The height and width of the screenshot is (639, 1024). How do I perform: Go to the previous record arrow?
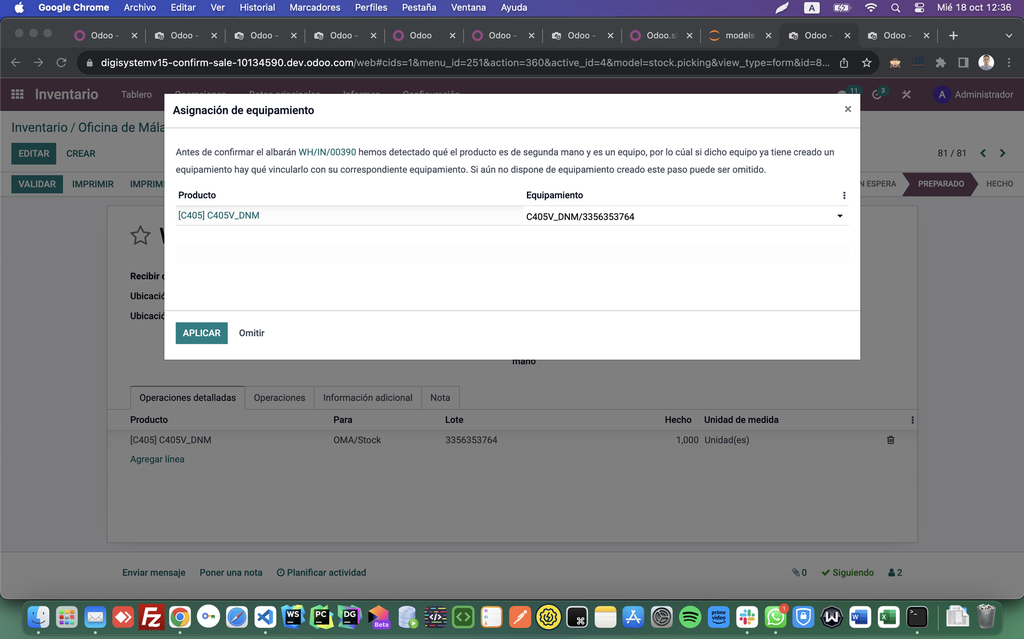pyautogui.click(x=983, y=153)
